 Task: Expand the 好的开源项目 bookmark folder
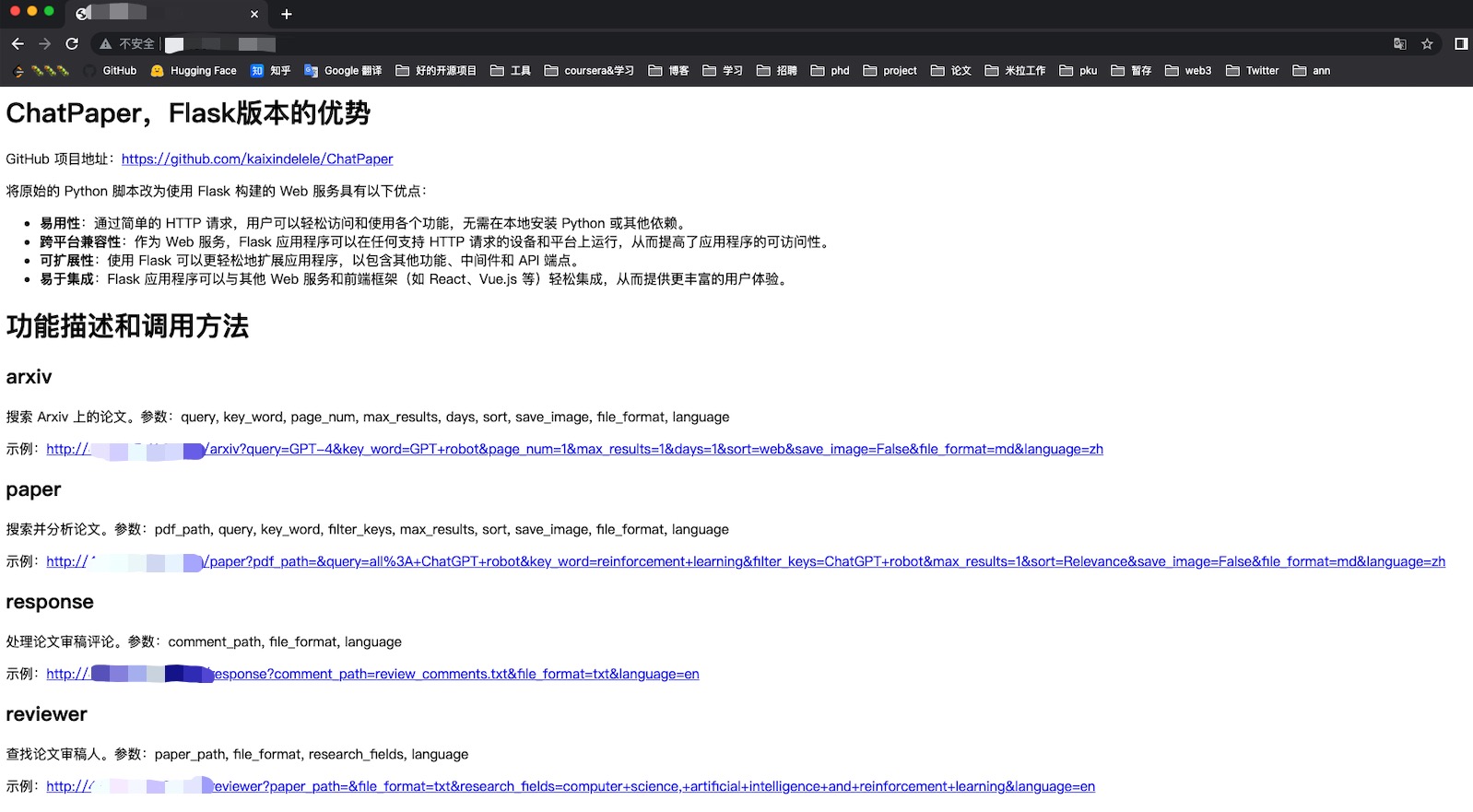click(436, 70)
